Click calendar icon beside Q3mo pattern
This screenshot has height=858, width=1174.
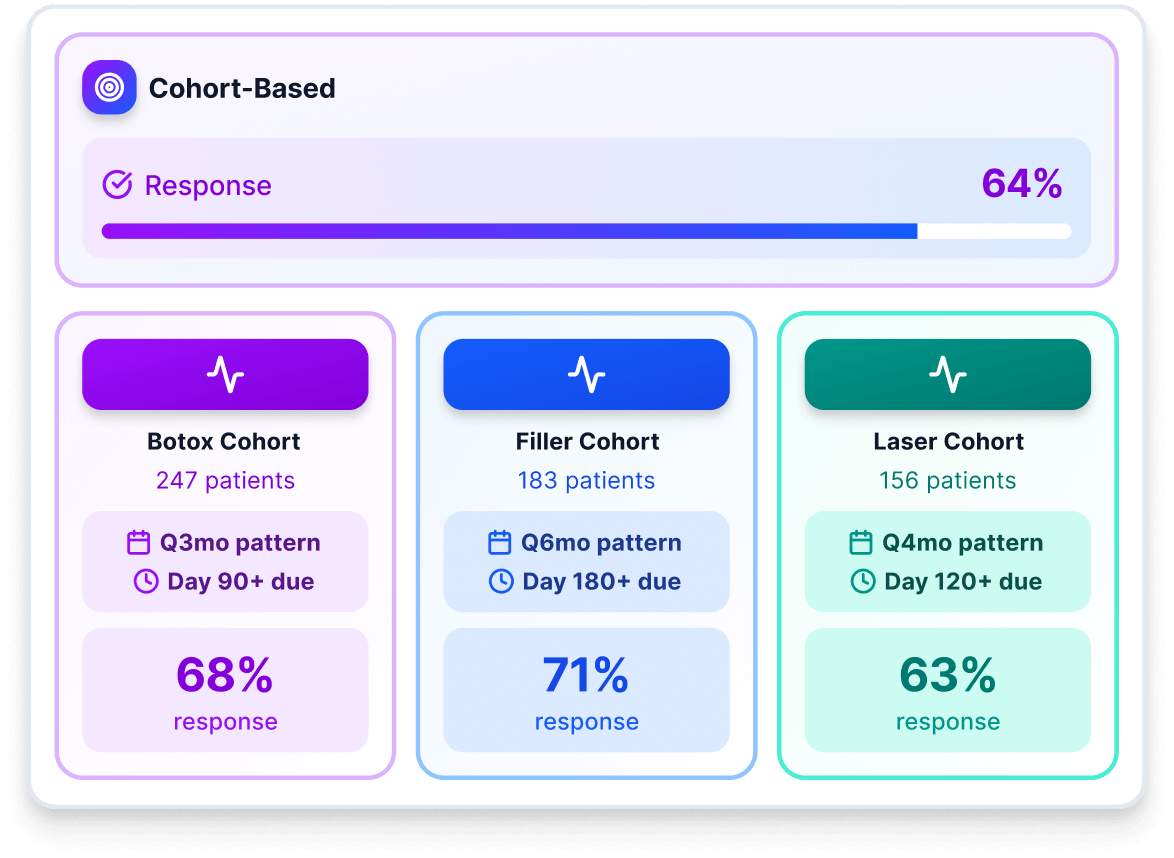[139, 543]
